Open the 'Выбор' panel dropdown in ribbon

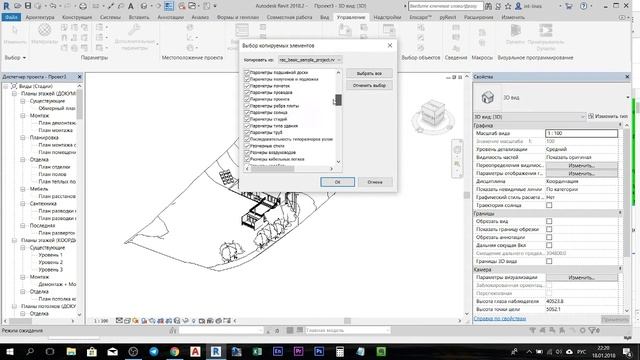pyautogui.click(x=15, y=58)
